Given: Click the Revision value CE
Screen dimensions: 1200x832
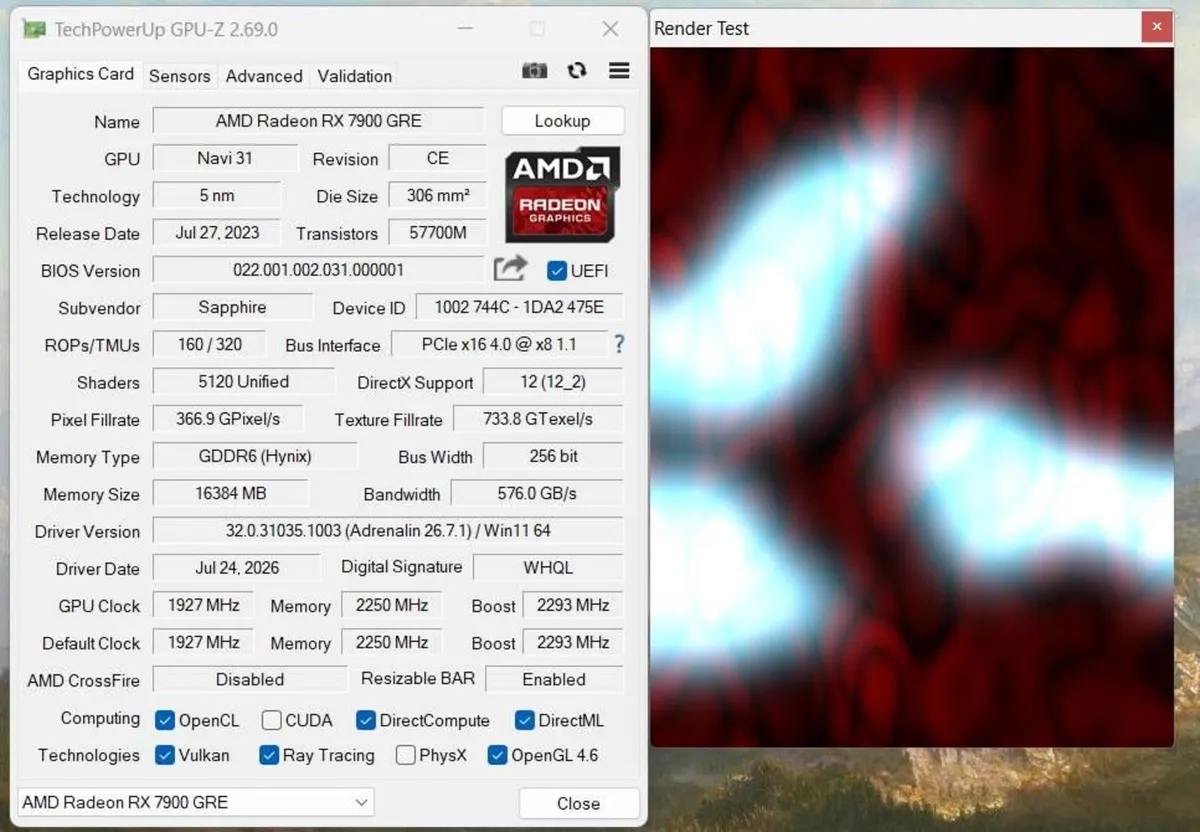Looking at the screenshot, I should 437,158.
